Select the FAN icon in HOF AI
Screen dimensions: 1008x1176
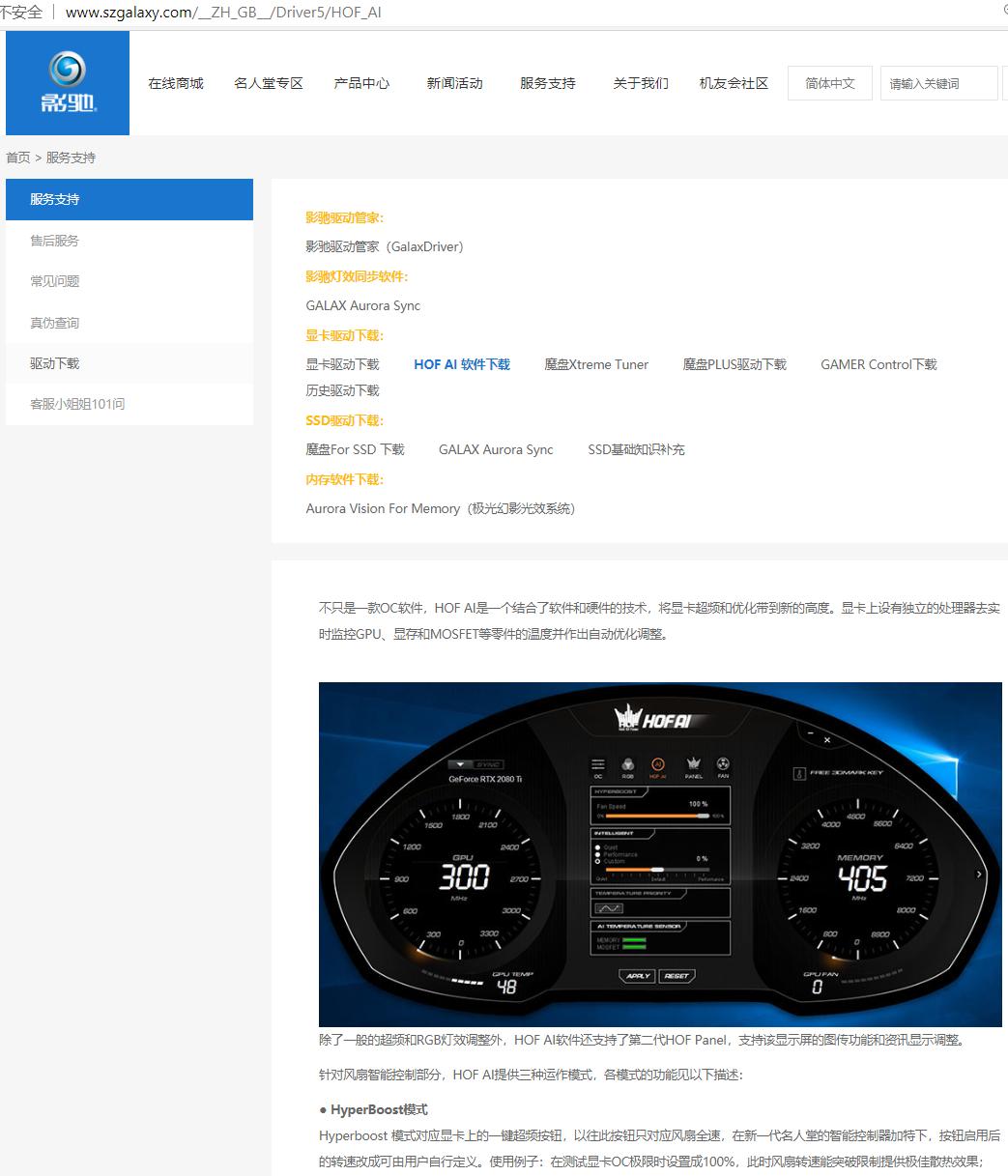coord(723,767)
